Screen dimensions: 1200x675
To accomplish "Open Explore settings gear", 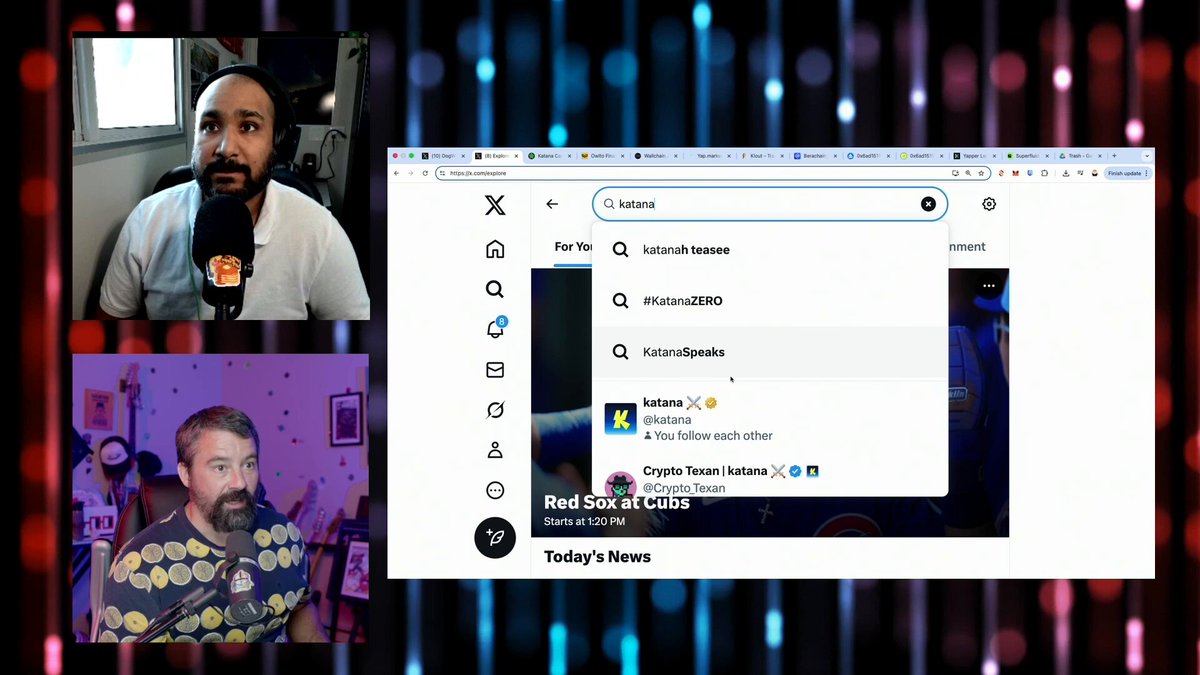I will point(989,204).
